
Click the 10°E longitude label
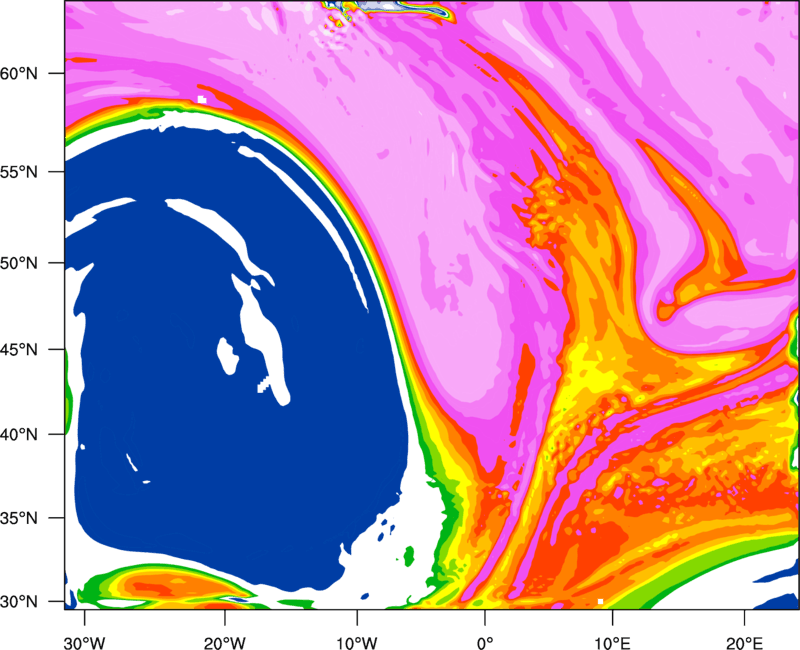[613, 643]
